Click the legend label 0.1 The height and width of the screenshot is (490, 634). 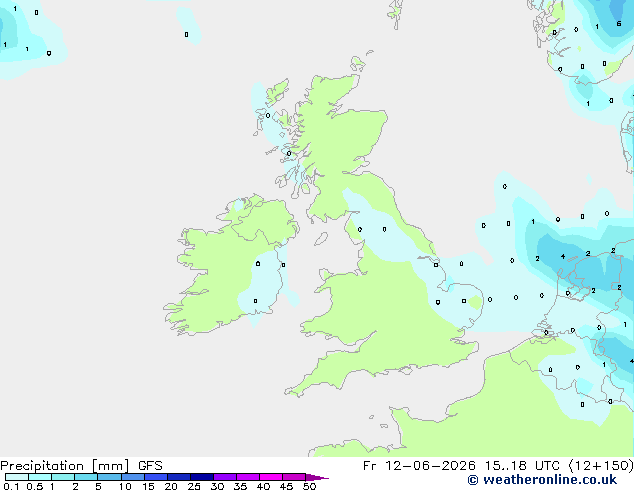click(x=11, y=486)
